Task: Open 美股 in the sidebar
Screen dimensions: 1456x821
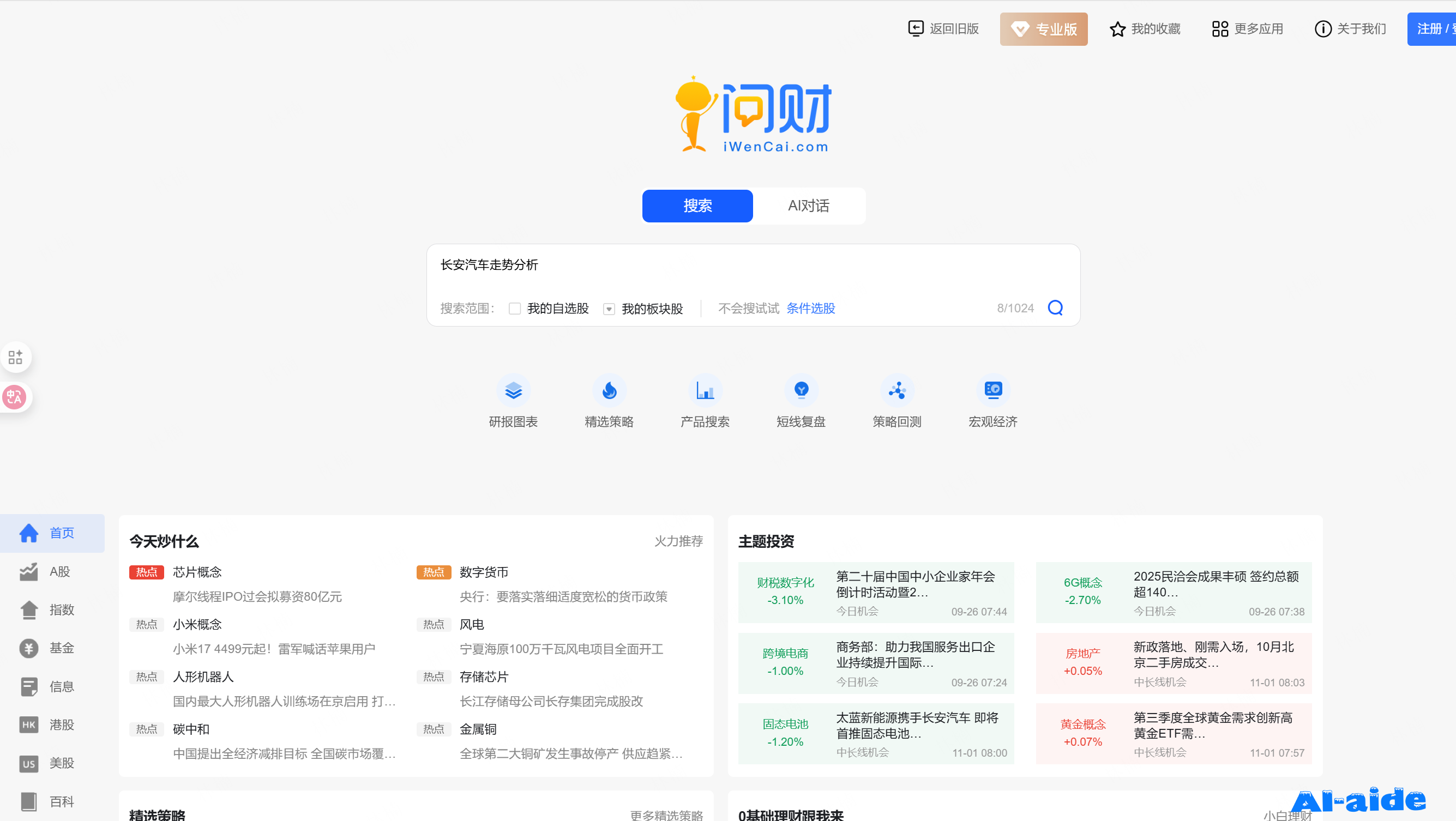Action: pyautogui.click(x=52, y=763)
